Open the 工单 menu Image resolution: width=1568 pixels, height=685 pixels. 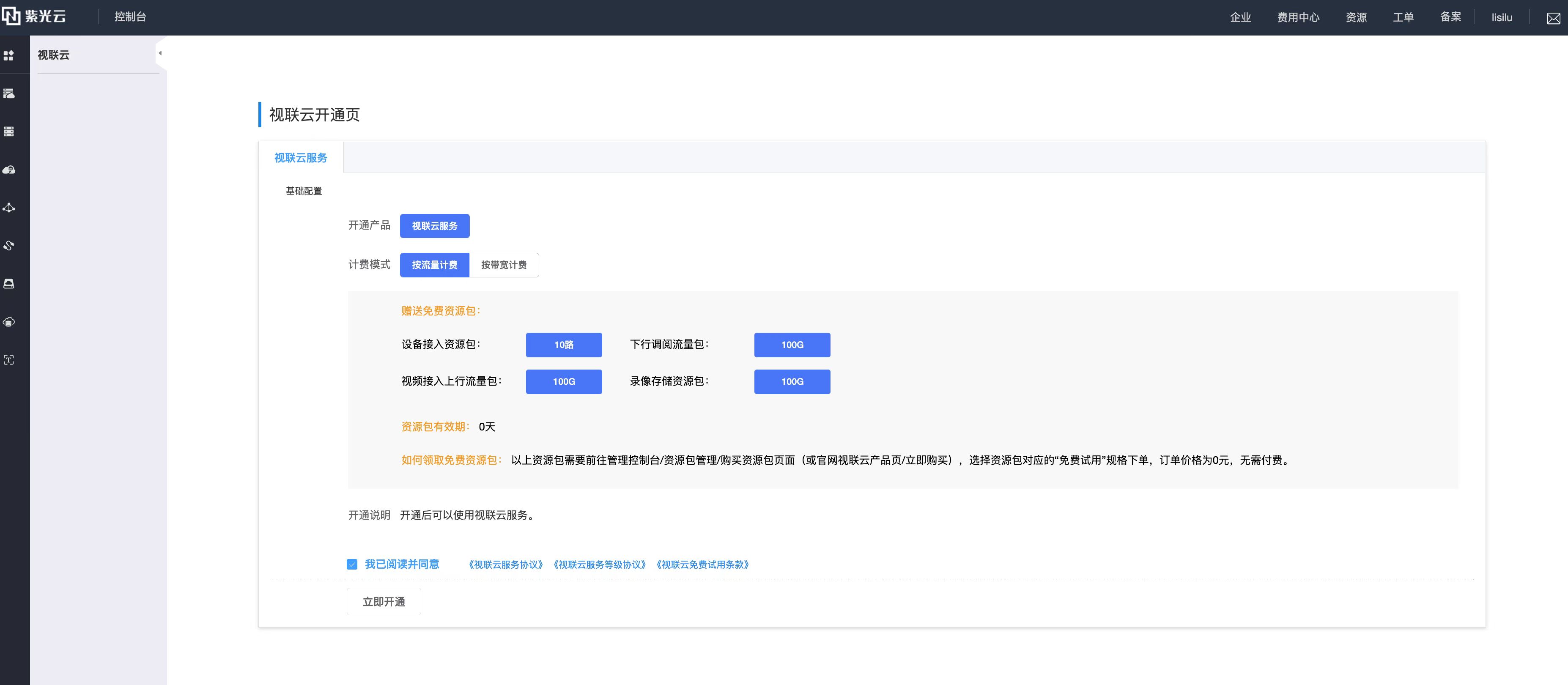(x=1403, y=18)
